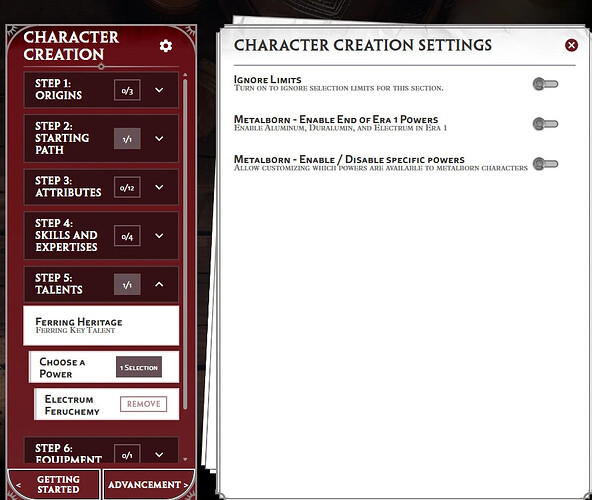Click the 1/1 counter for Talents
The height and width of the screenshot is (500, 592).
127,284
